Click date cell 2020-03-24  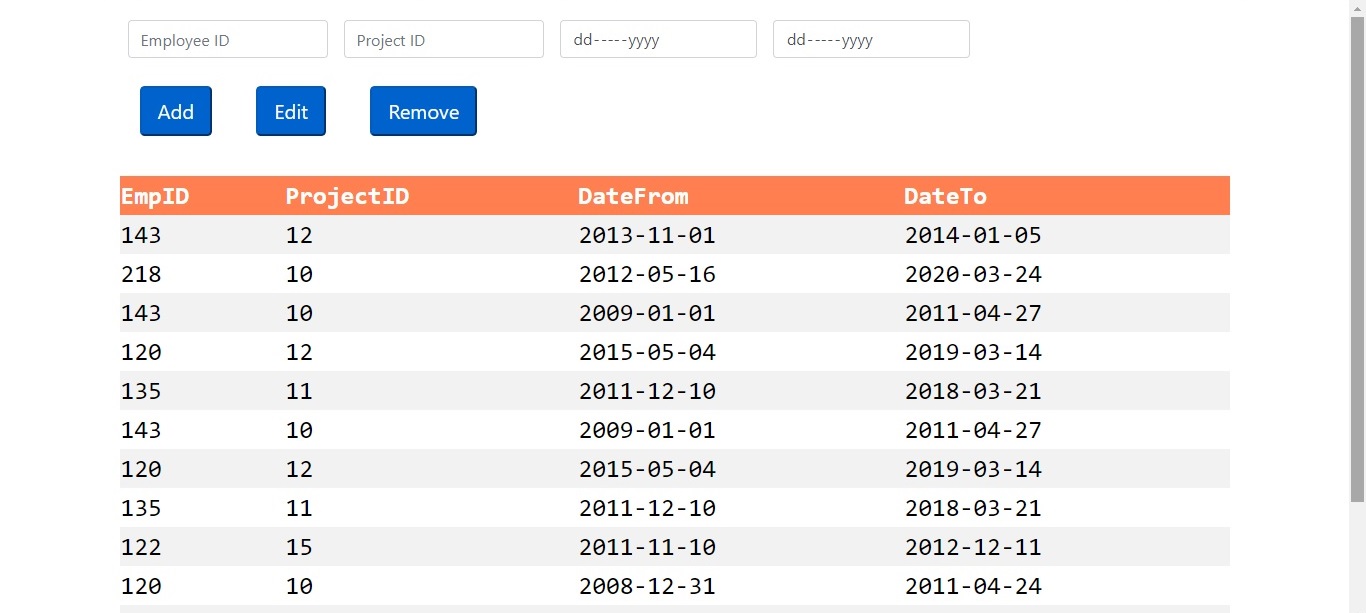point(973,274)
